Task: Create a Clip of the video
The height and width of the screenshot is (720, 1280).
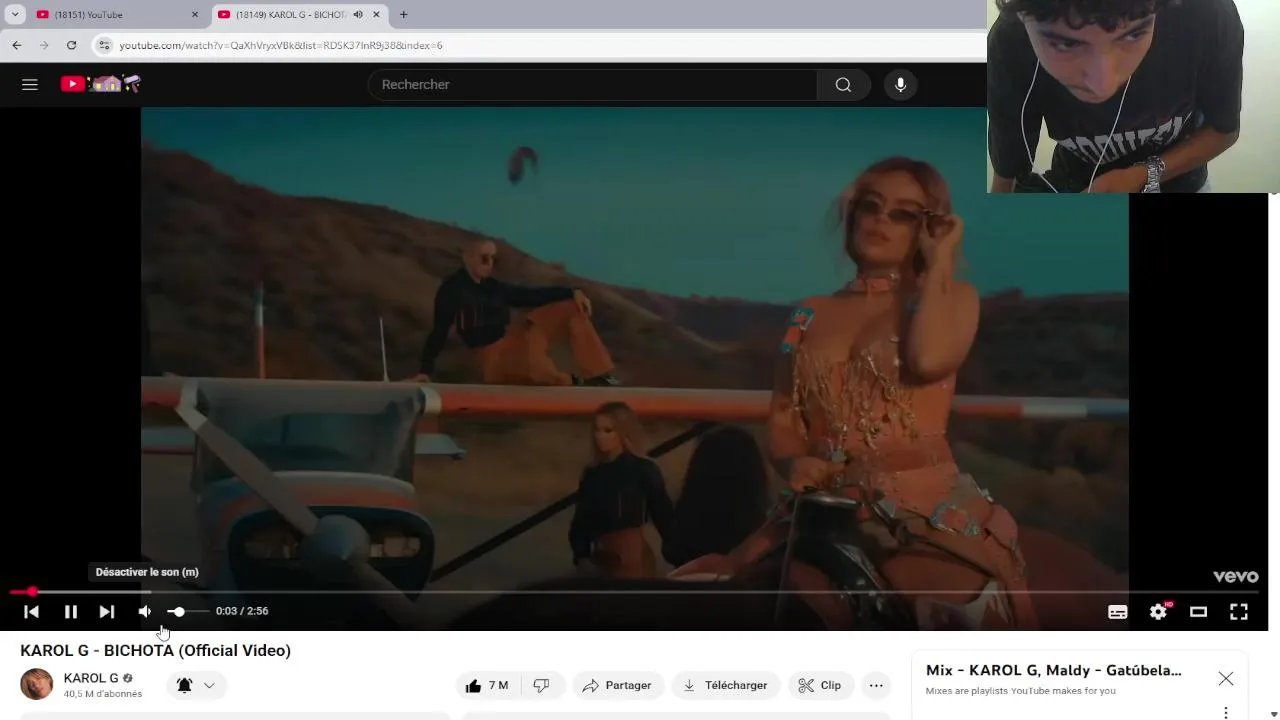Action: coord(820,685)
